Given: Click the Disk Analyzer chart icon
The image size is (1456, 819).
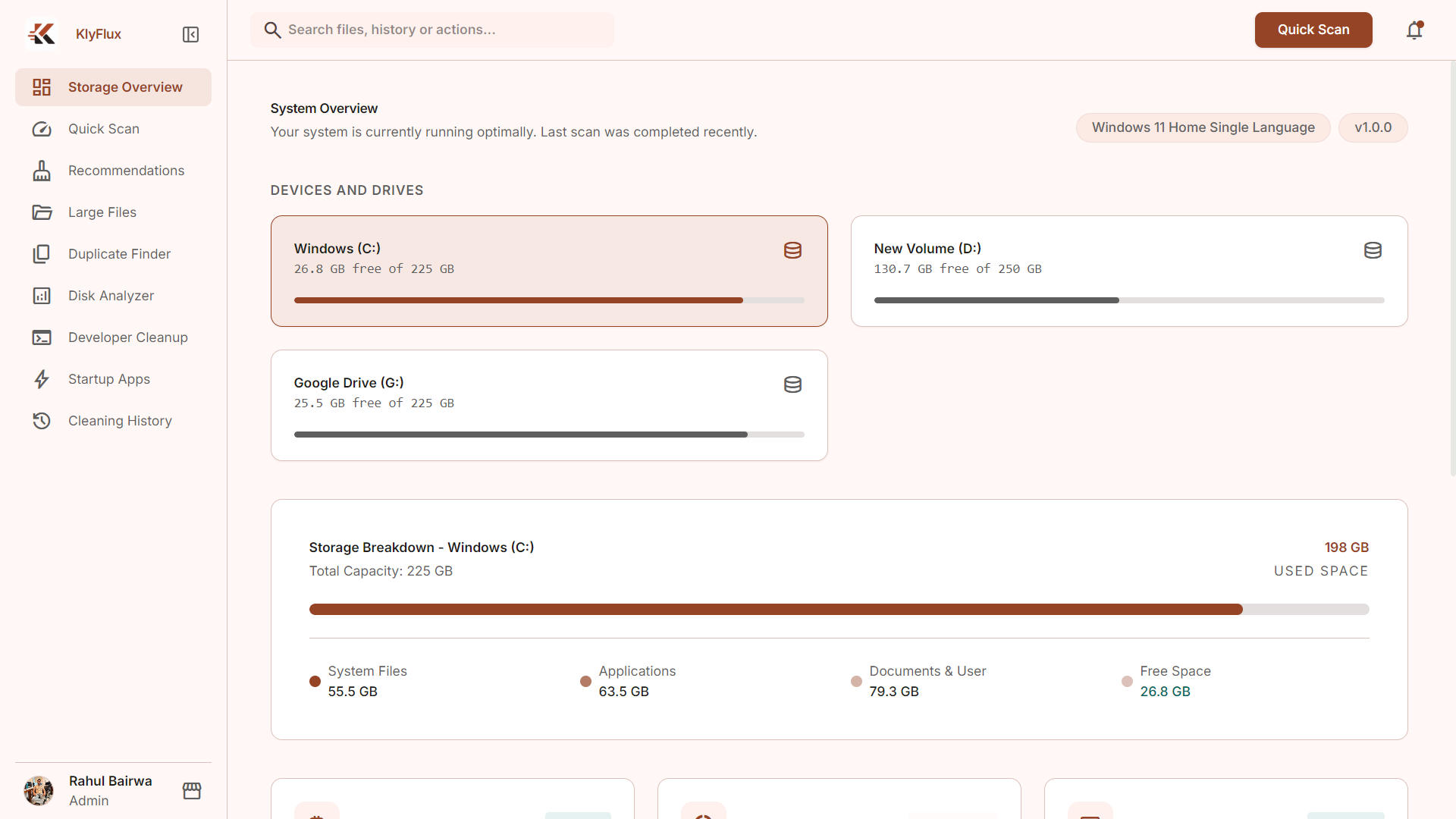Looking at the screenshot, I should (42, 296).
